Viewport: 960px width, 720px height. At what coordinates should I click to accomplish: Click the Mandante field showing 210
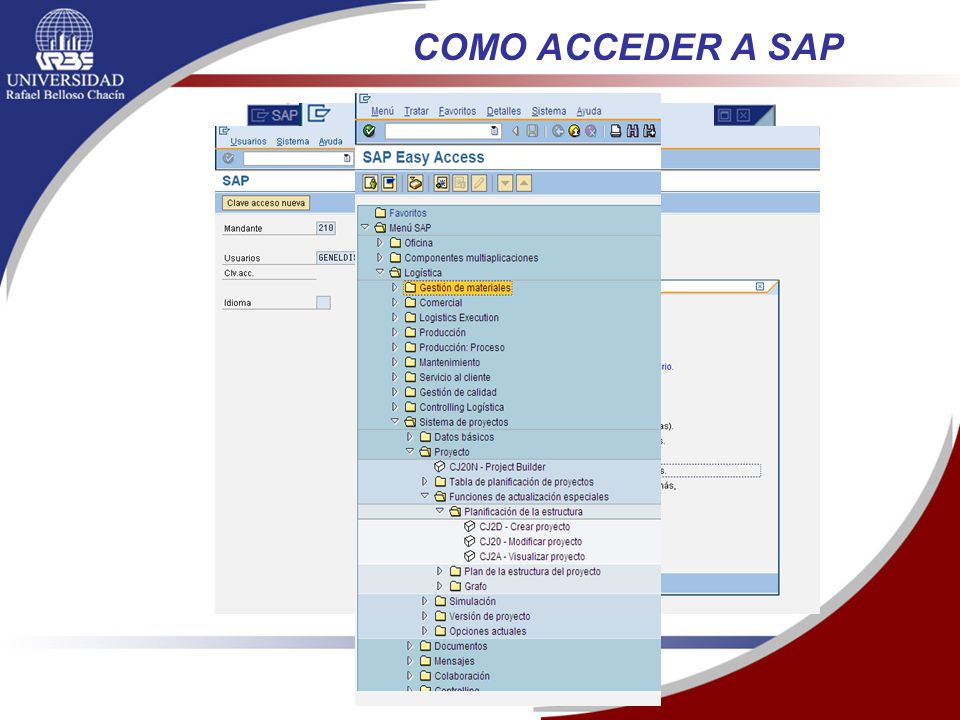click(326, 228)
